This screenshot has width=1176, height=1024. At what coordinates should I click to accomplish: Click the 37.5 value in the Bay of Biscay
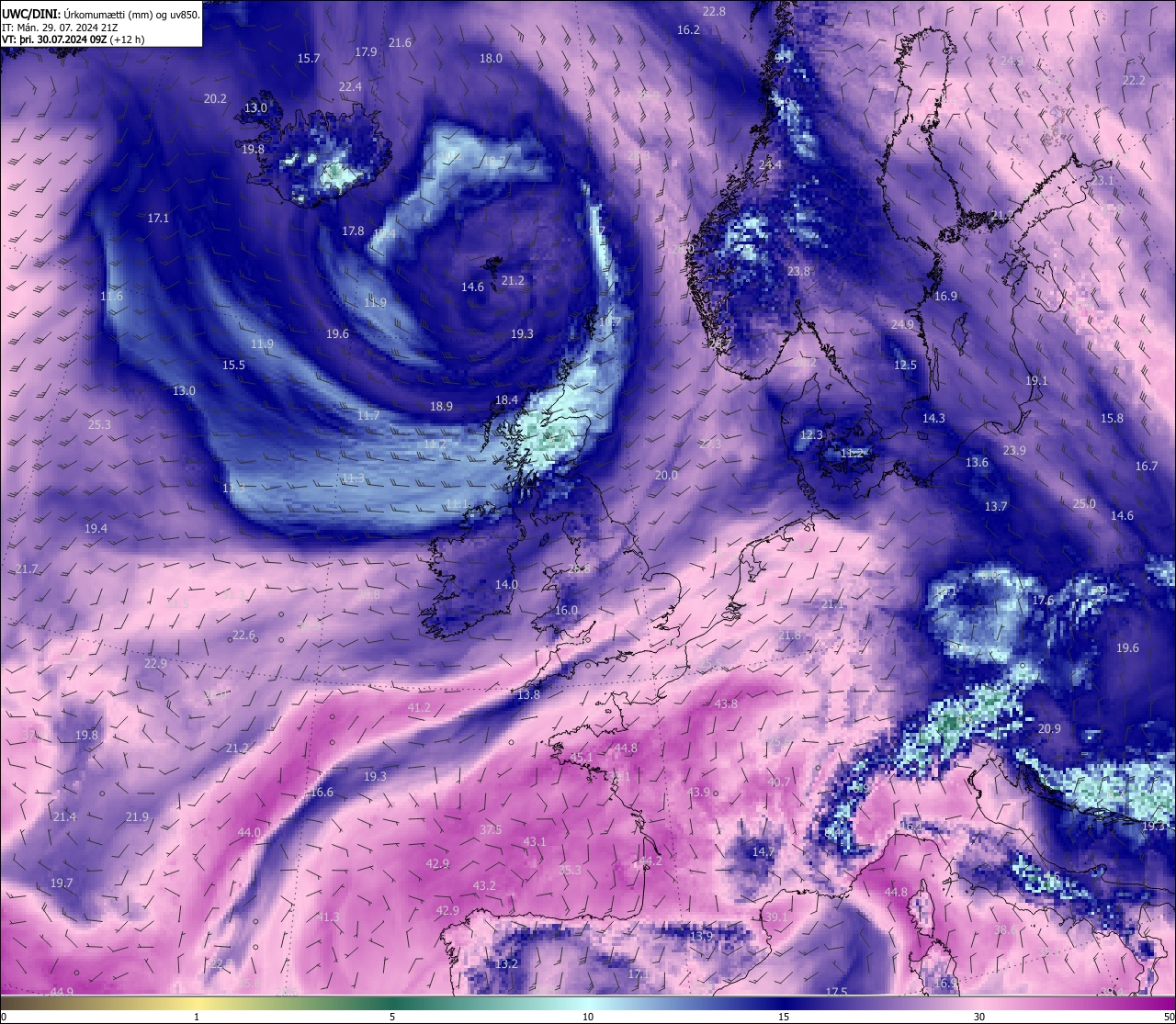click(x=491, y=830)
